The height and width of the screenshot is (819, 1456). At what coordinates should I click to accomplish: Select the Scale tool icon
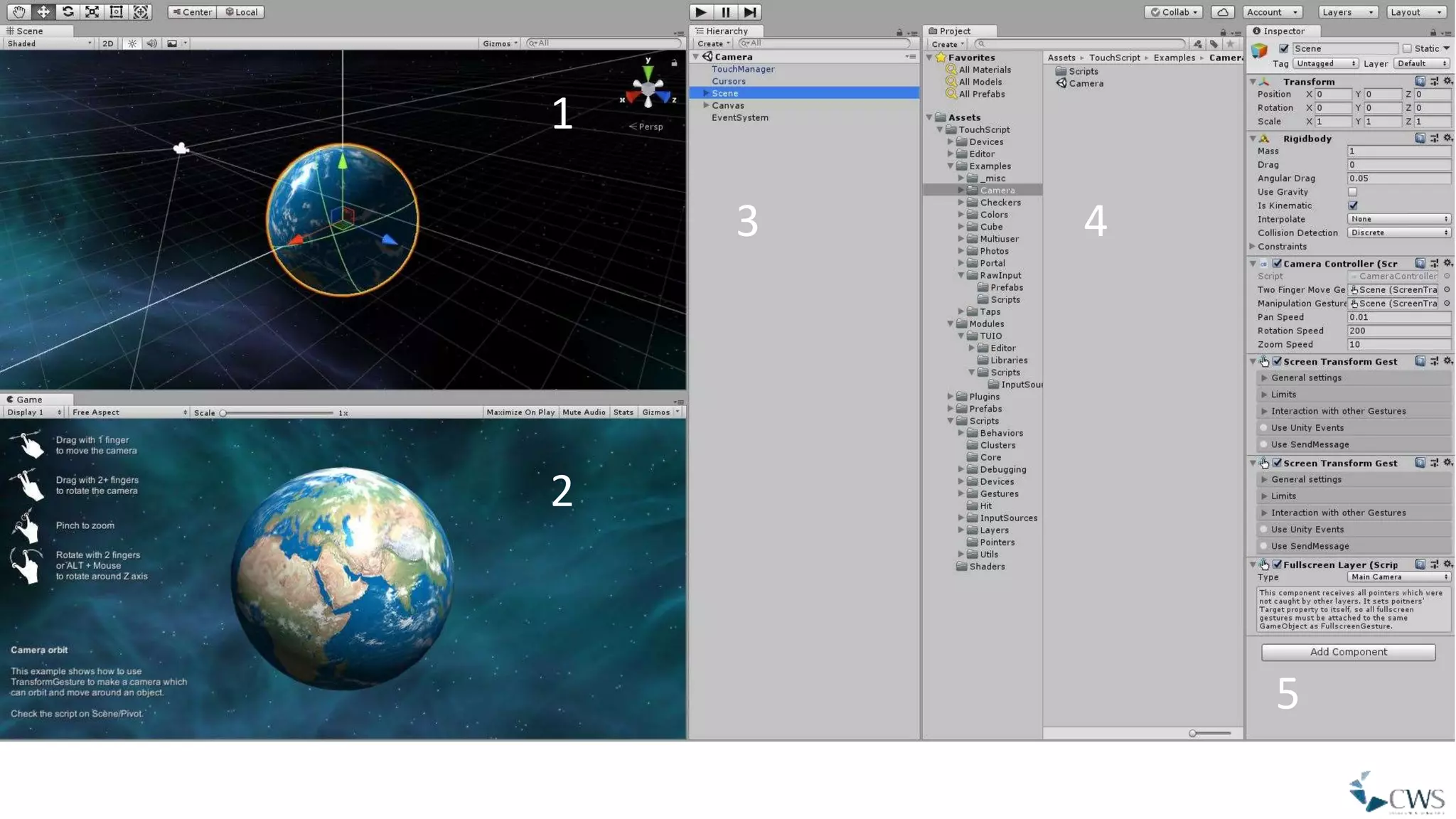pos(92,11)
